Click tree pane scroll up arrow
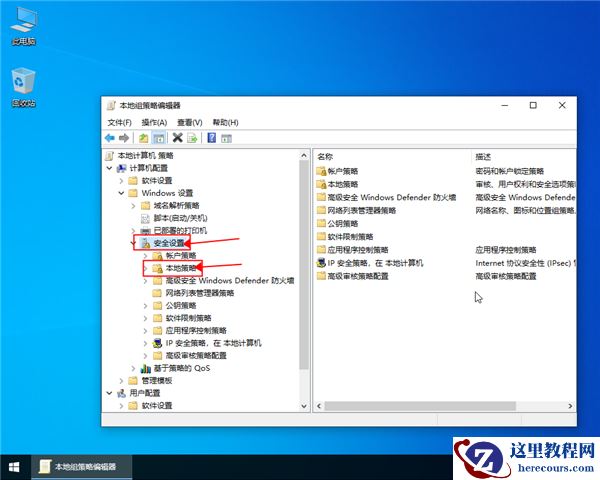The image size is (600, 480). (x=304, y=155)
